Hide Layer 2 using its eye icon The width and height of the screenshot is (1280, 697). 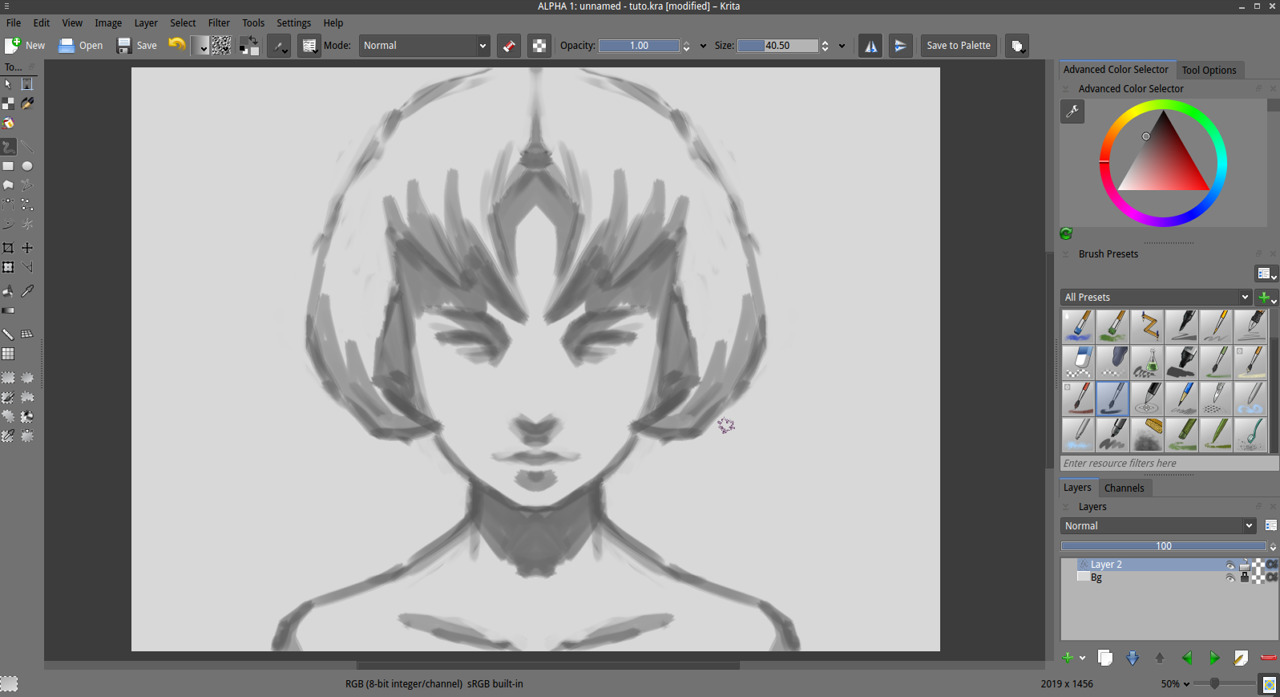tap(1230, 565)
